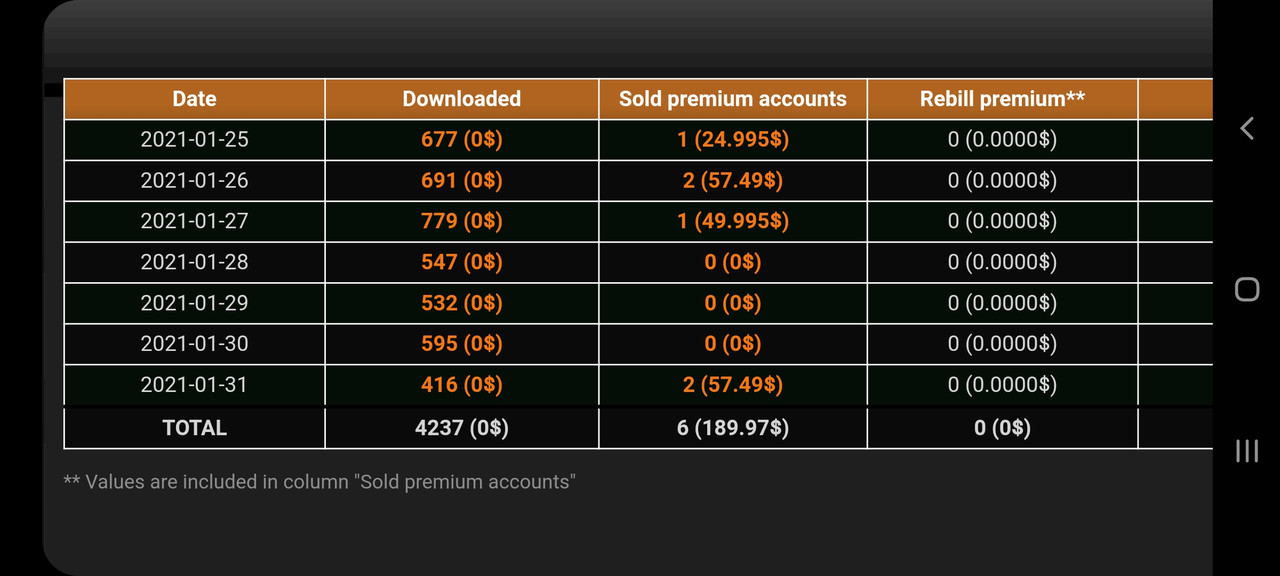
Task: Select downloaded value 779 (0$)
Action: pos(461,221)
